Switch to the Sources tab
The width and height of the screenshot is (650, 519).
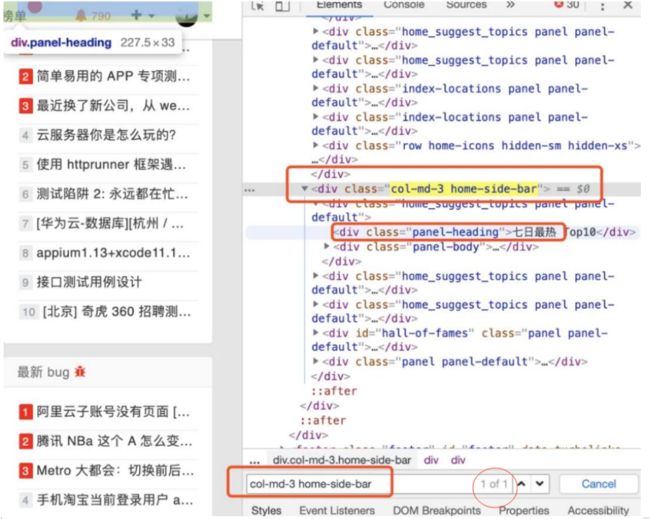pos(466,5)
